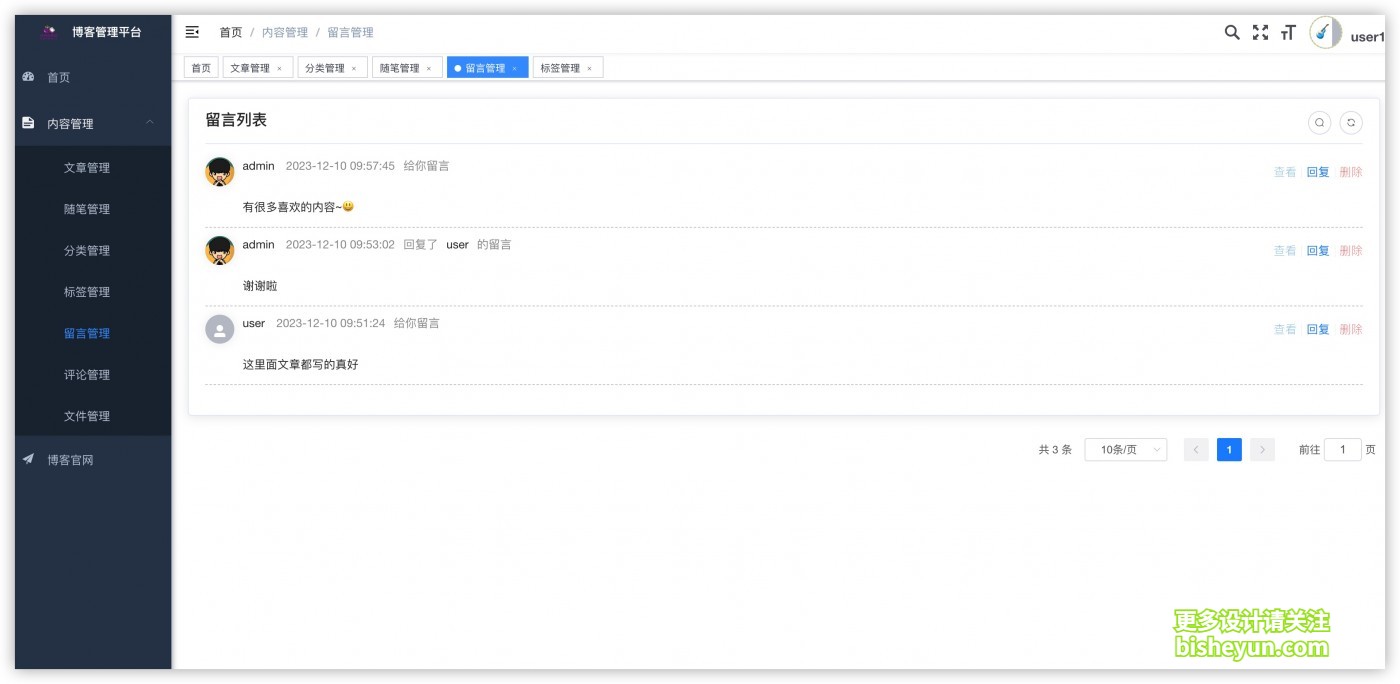The image size is (1400, 684).
Task: Click the 留言列表 heading
Action: click(x=236, y=120)
